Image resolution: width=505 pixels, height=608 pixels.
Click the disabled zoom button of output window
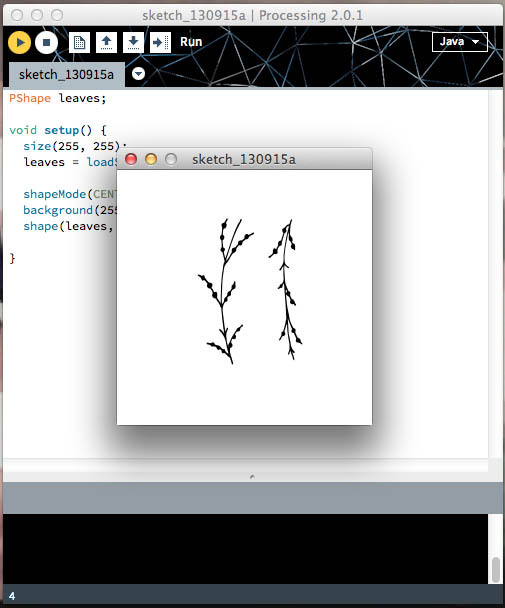(171, 159)
